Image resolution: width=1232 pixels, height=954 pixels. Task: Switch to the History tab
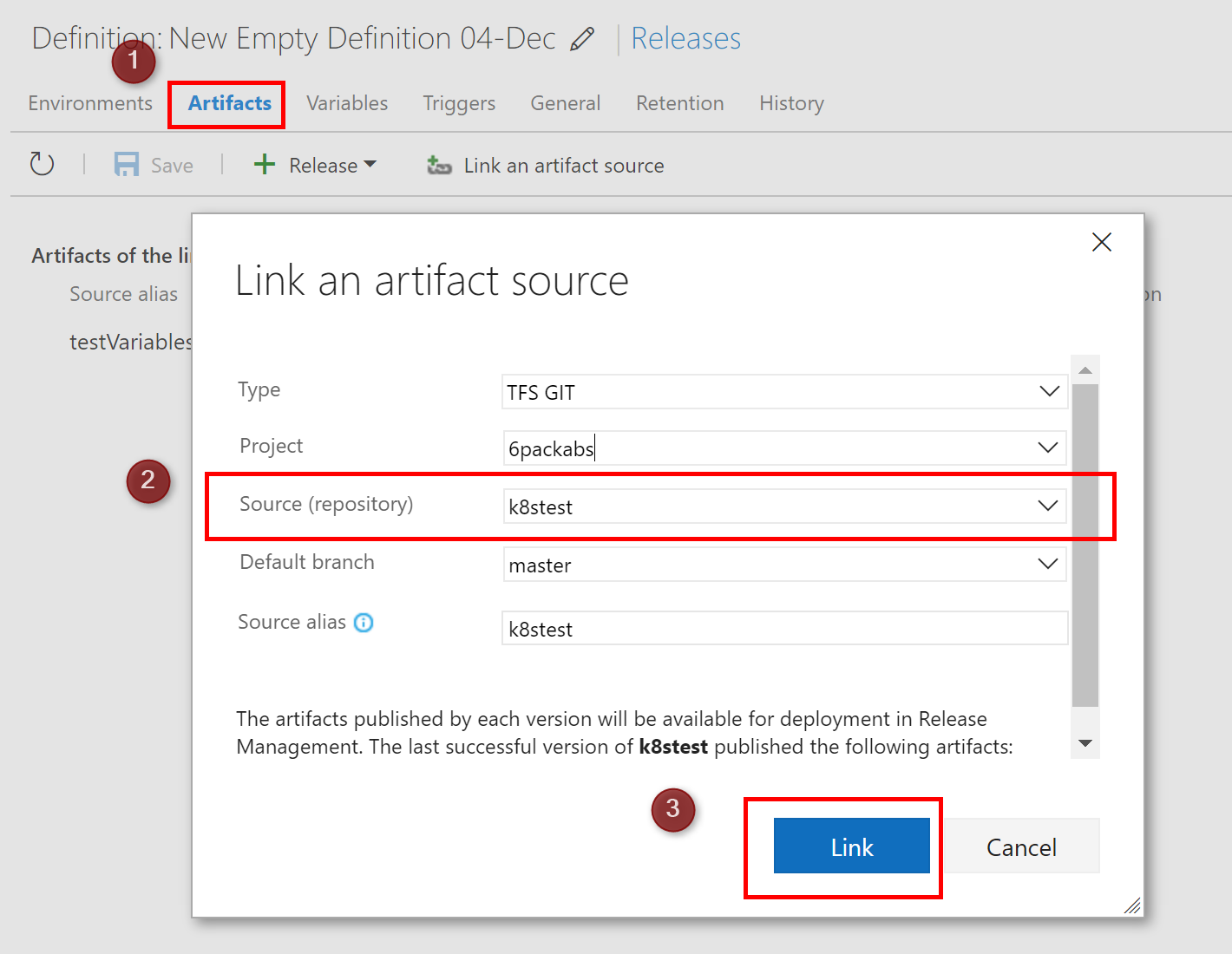791,103
